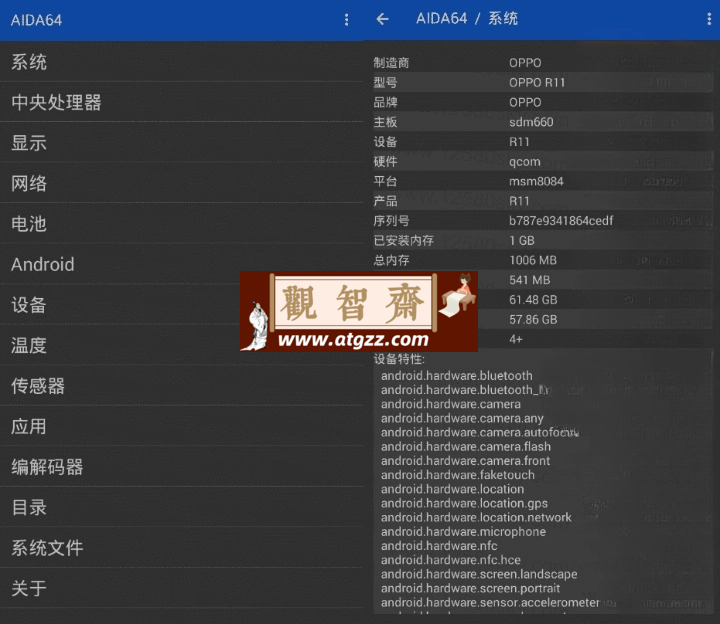Click android.hardware.faketouch line

coord(458,475)
